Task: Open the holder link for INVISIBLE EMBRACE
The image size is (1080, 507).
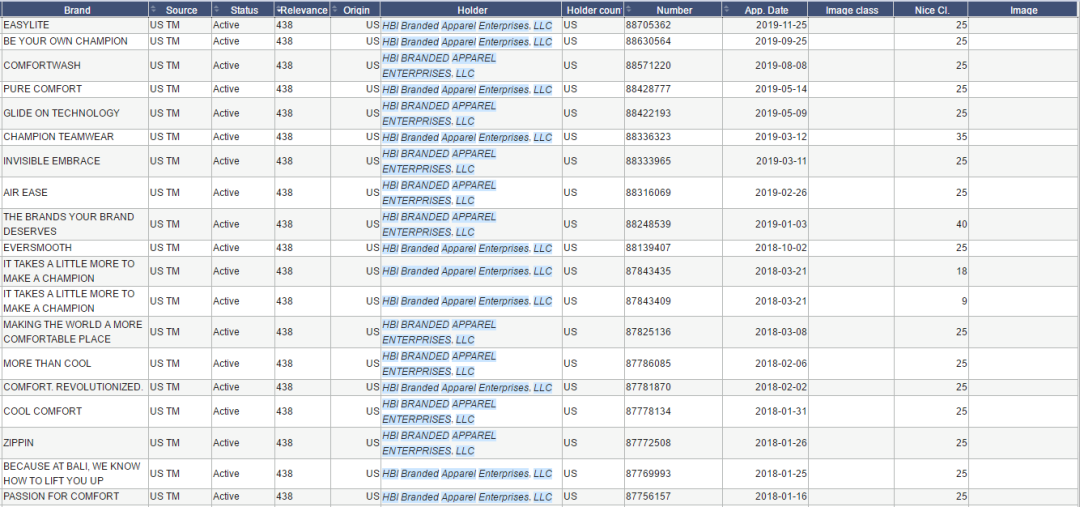Action: [439, 161]
